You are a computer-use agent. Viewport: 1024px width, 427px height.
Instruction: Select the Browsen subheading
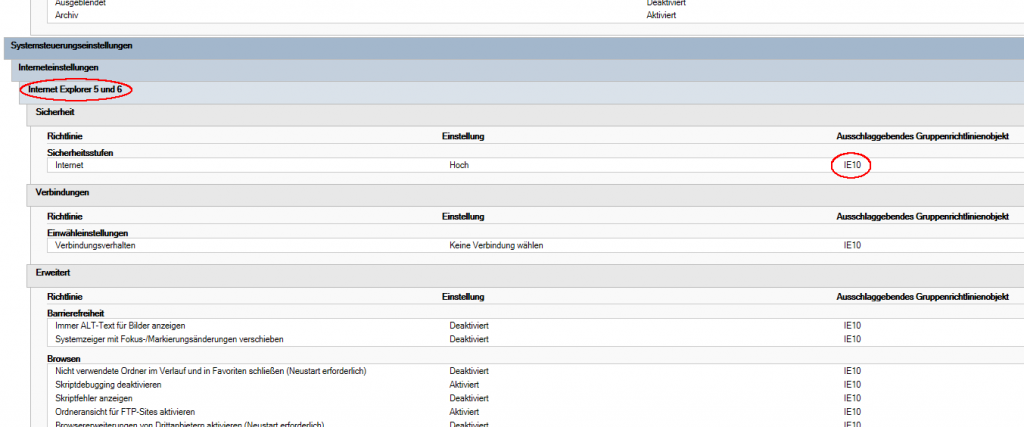(x=63, y=358)
